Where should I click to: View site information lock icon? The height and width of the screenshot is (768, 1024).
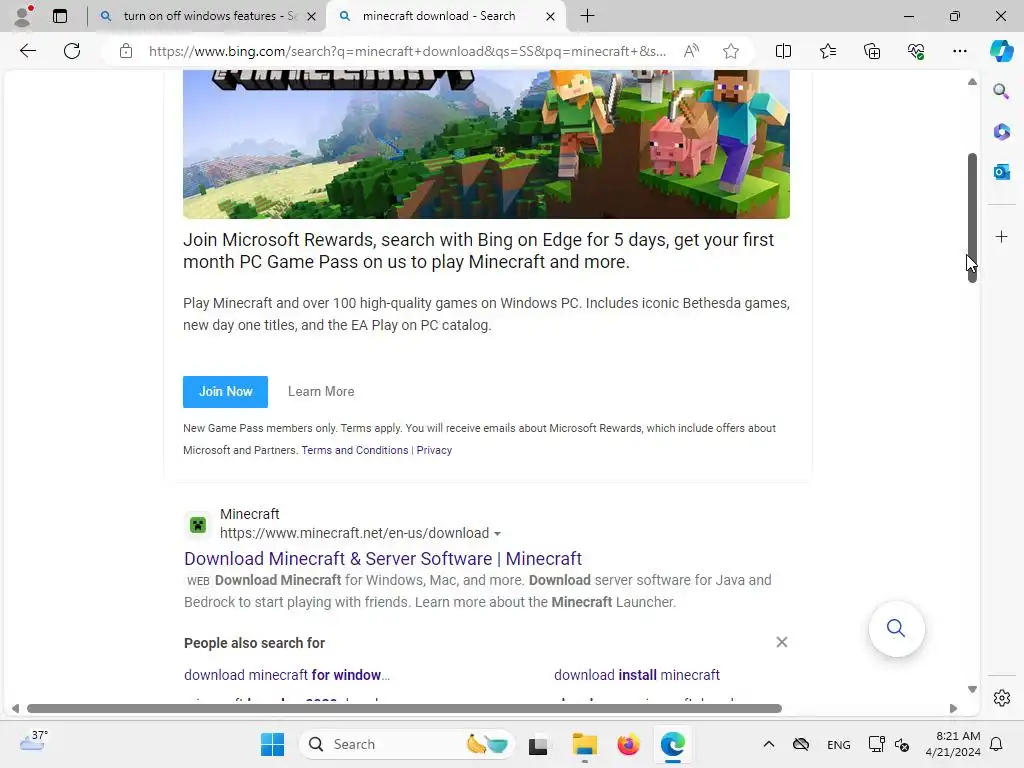point(126,51)
